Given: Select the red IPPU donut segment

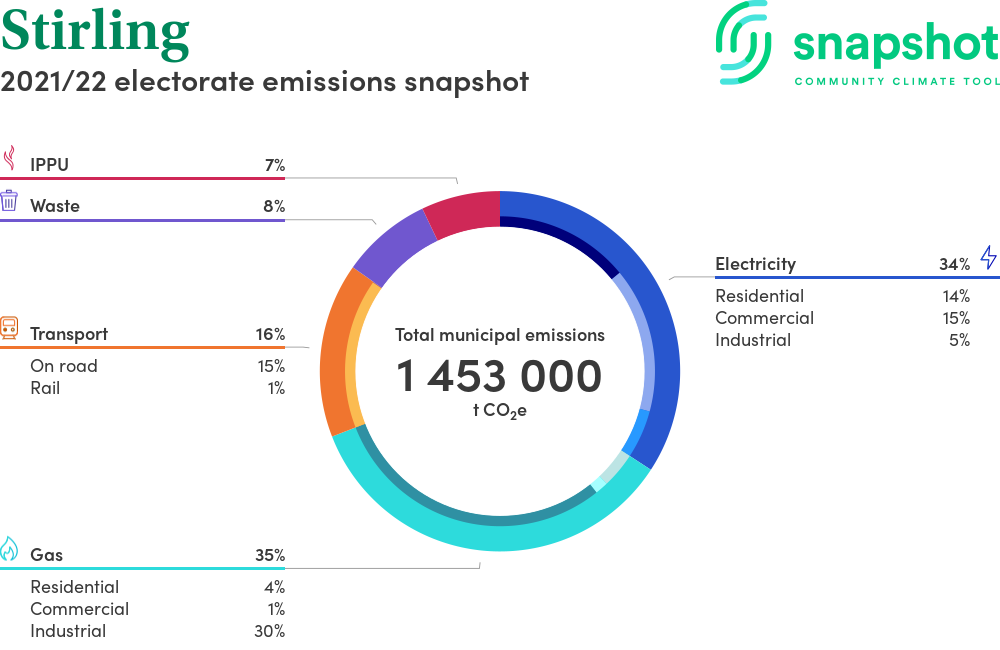Looking at the screenshot, I should point(461,211).
